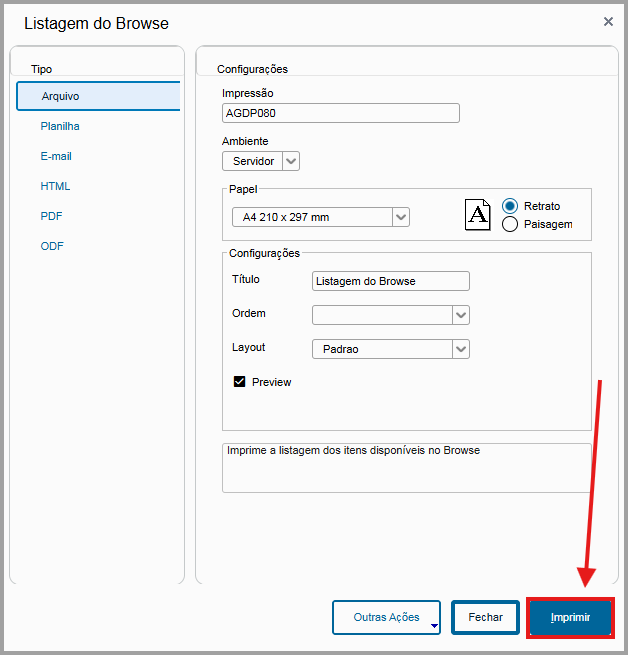Select Paisagem orientation radio button

[x=510, y=224]
